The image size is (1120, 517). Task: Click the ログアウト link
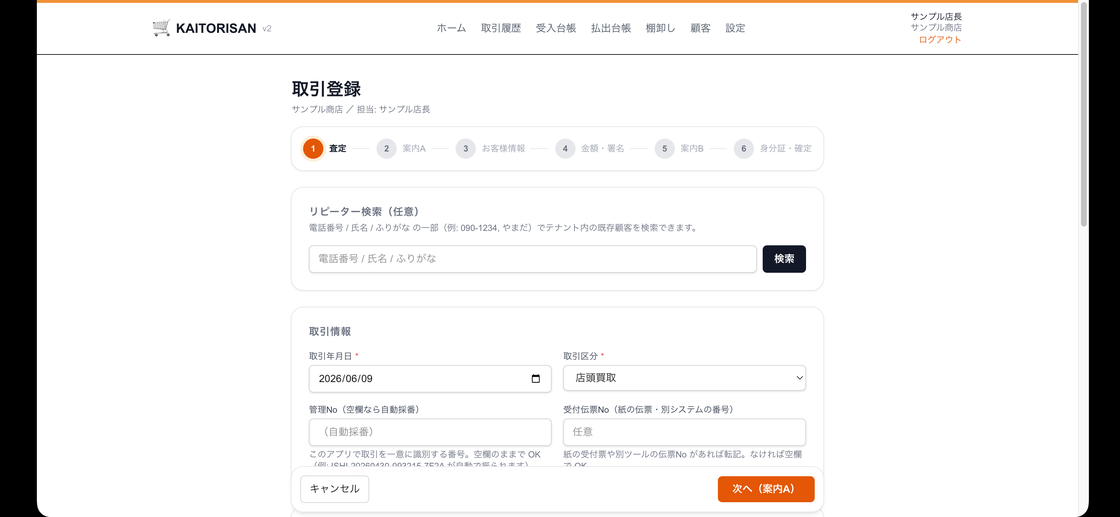point(940,39)
